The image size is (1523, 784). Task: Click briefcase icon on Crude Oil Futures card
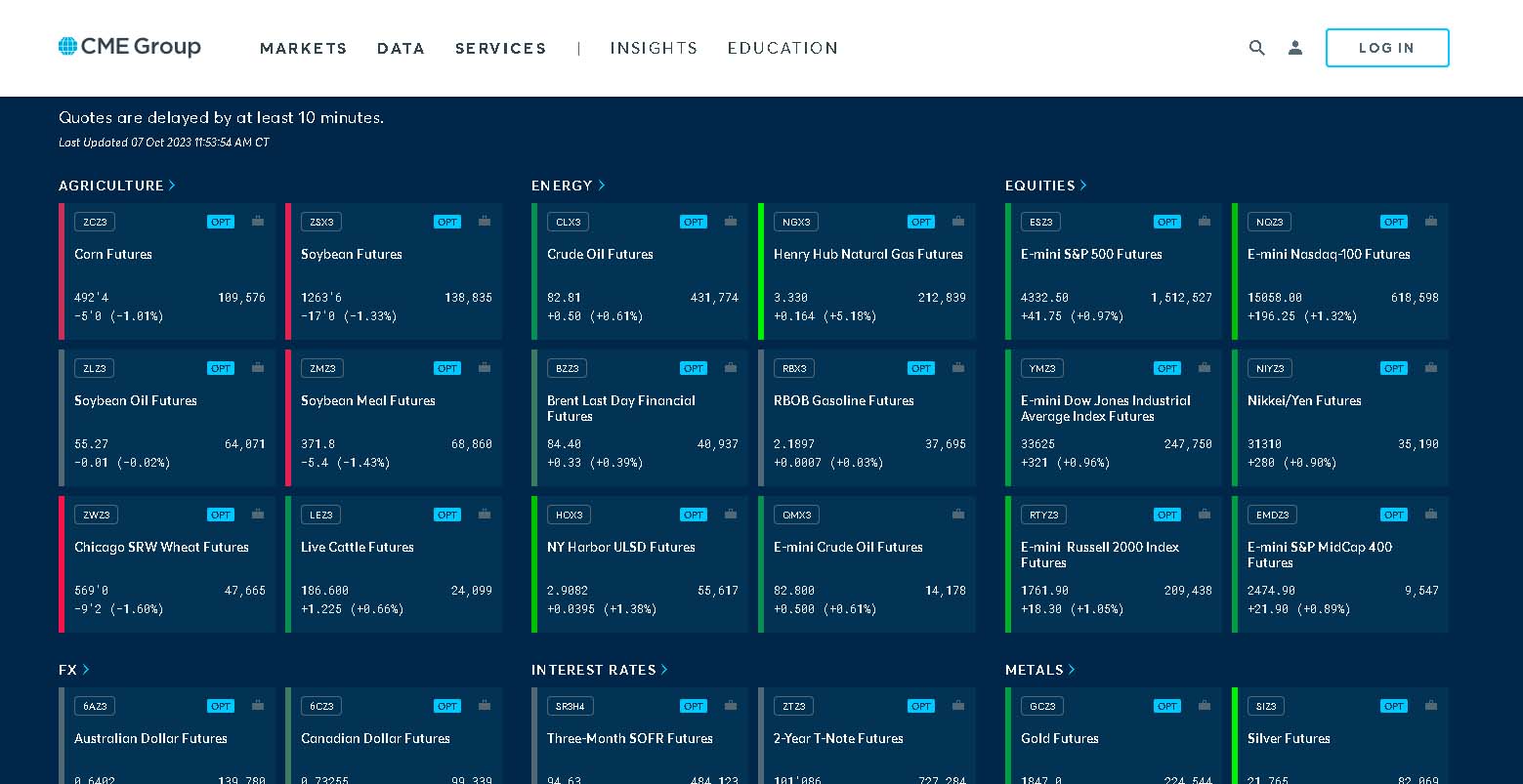[731, 222]
